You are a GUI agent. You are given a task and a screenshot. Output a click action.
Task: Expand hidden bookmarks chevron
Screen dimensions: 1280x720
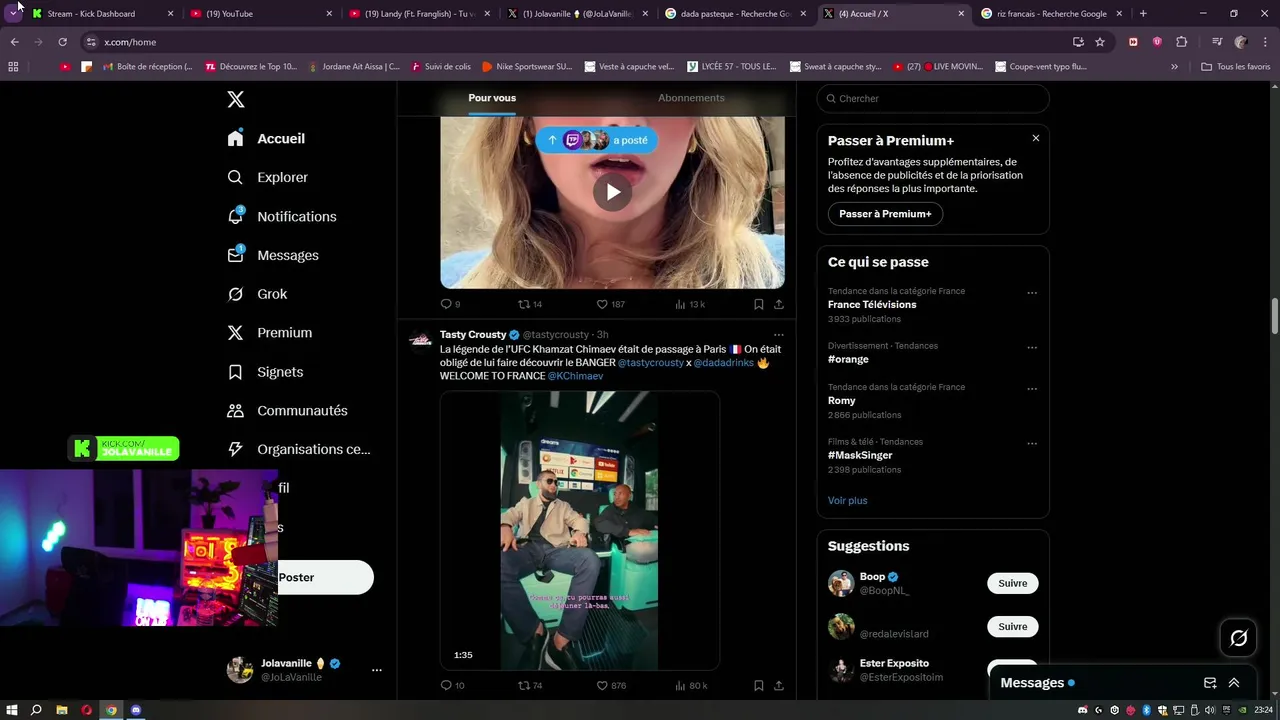[x=1175, y=67]
